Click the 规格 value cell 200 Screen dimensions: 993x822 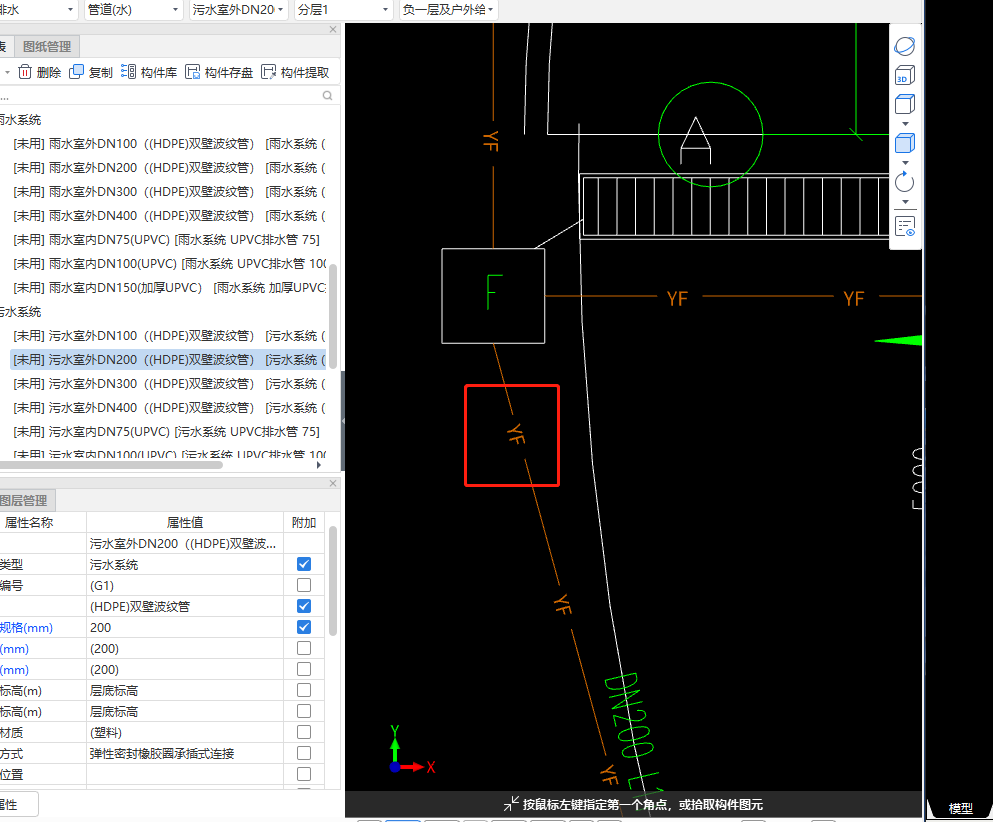coord(185,628)
